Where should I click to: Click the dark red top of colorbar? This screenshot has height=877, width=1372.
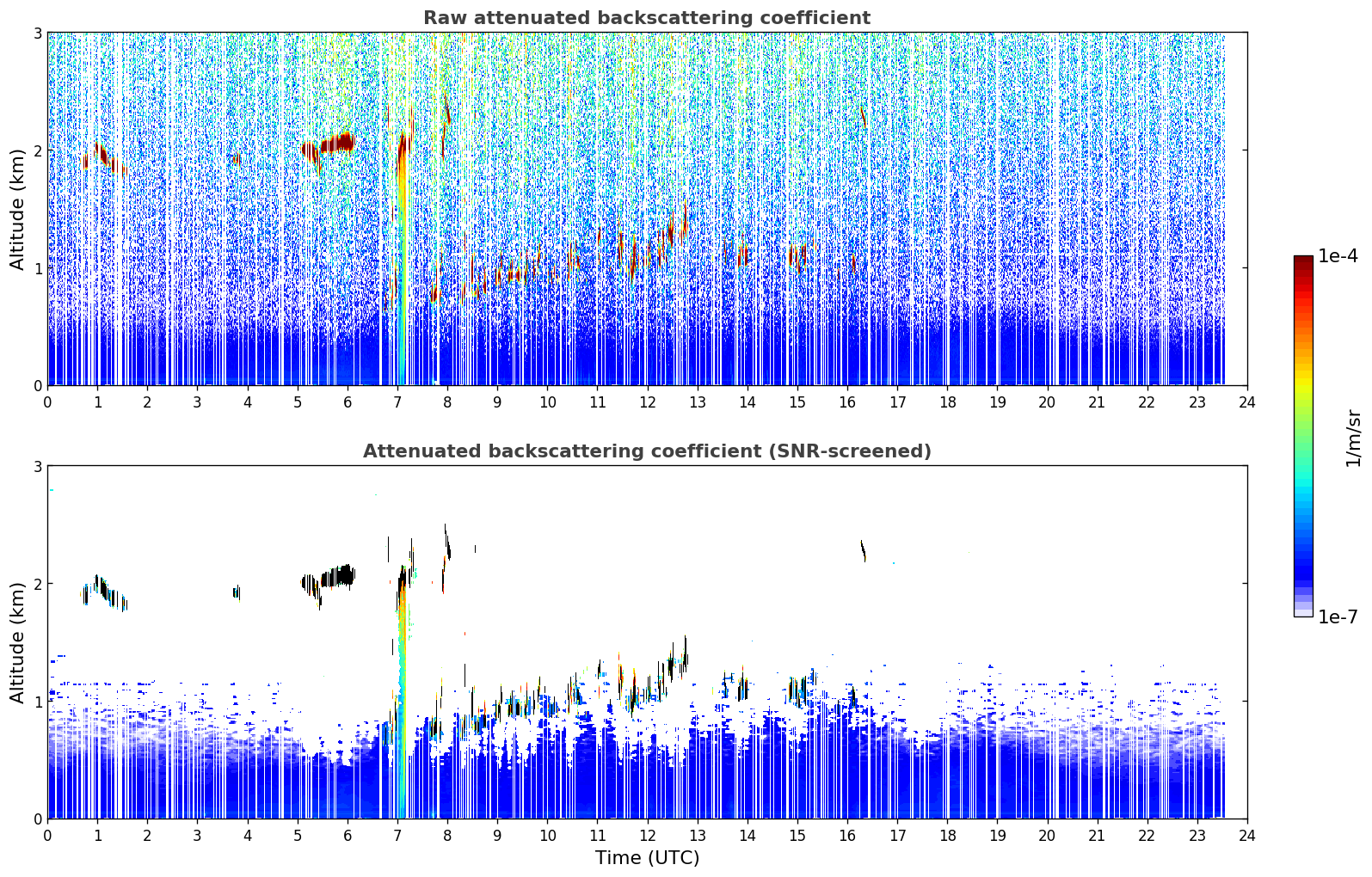click(x=1303, y=268)
